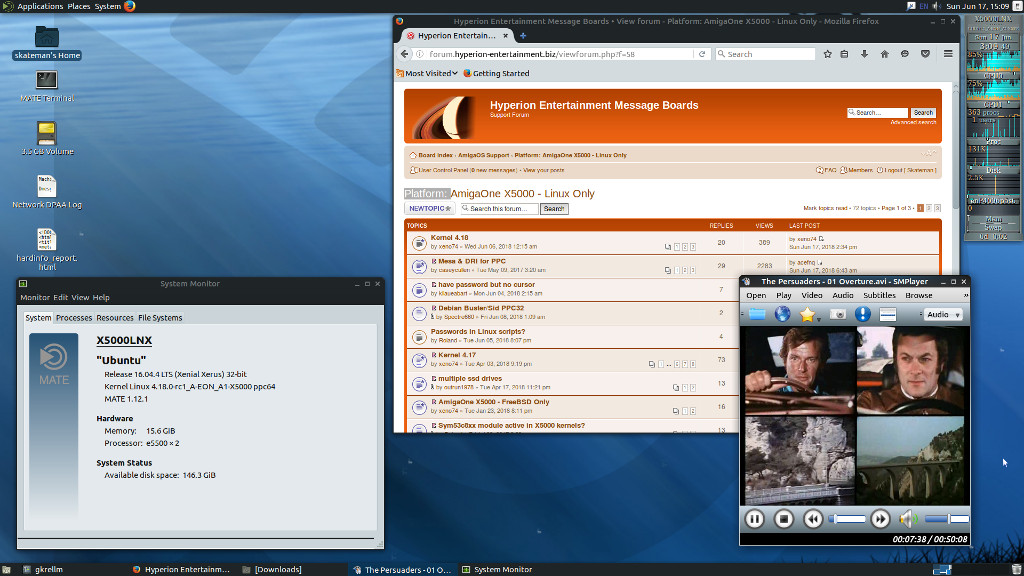Go back in Firefox

[x=405, y=54]
